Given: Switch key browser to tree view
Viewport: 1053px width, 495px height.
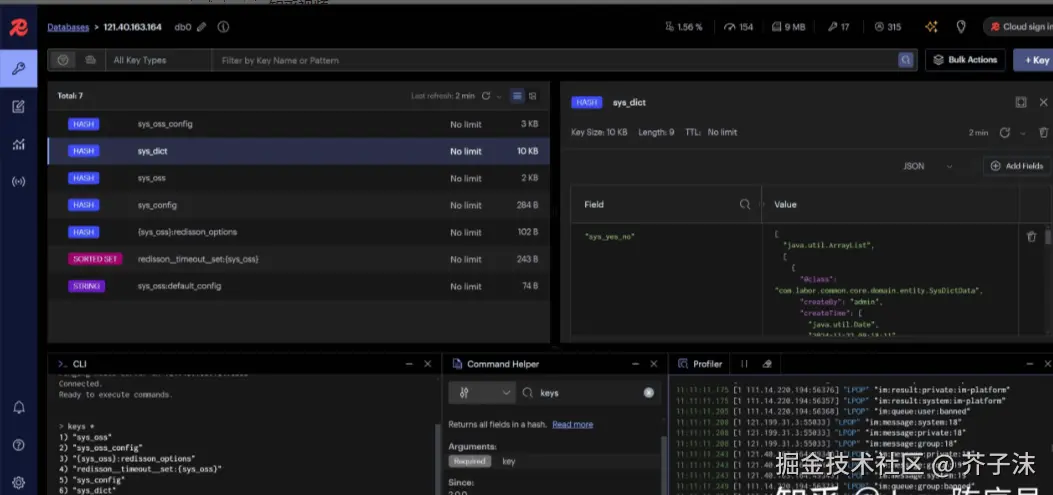Looking at the screenshot, I should point(533,96).
